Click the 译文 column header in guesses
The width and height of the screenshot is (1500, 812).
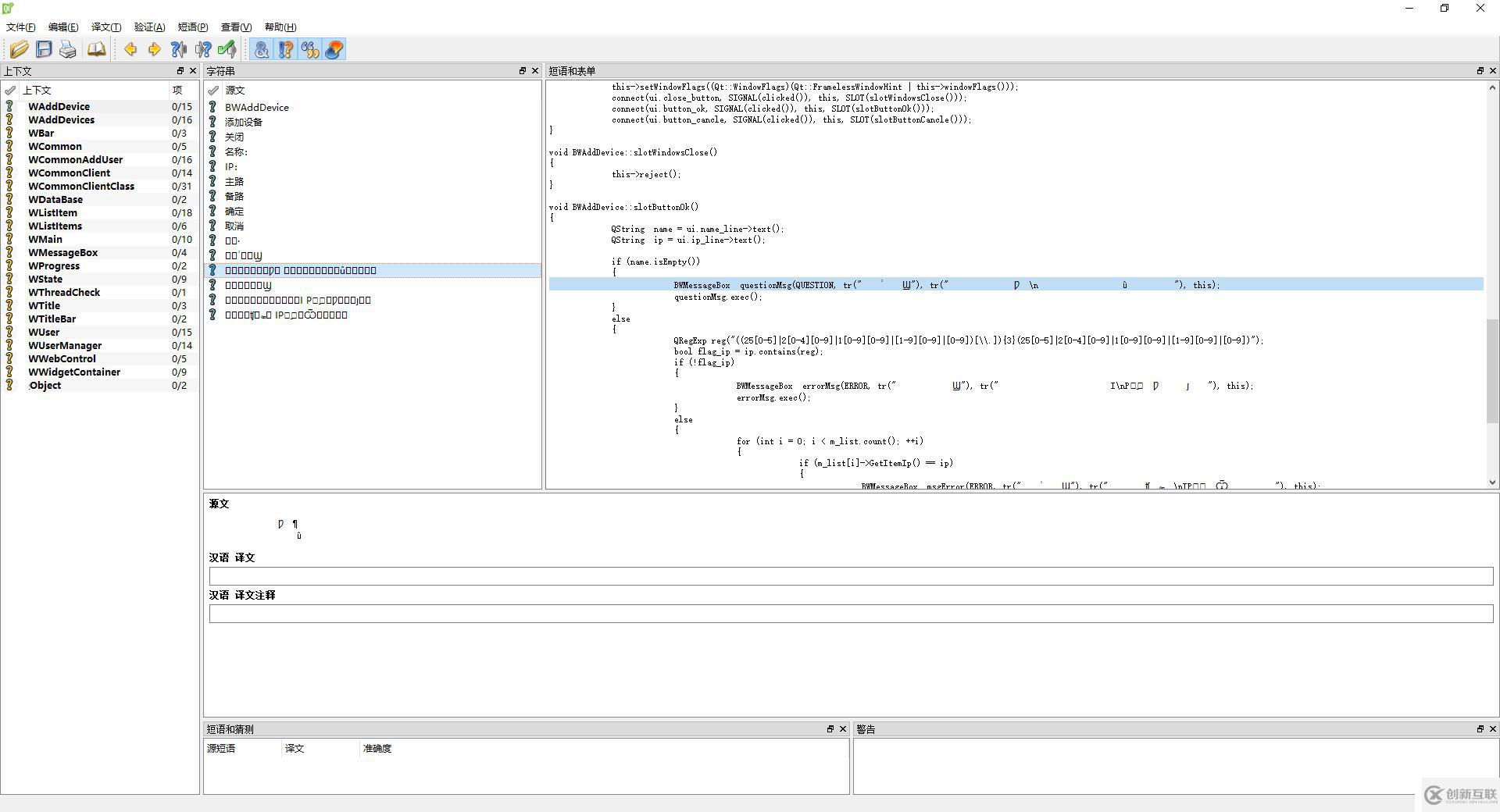tap(320, 749)
